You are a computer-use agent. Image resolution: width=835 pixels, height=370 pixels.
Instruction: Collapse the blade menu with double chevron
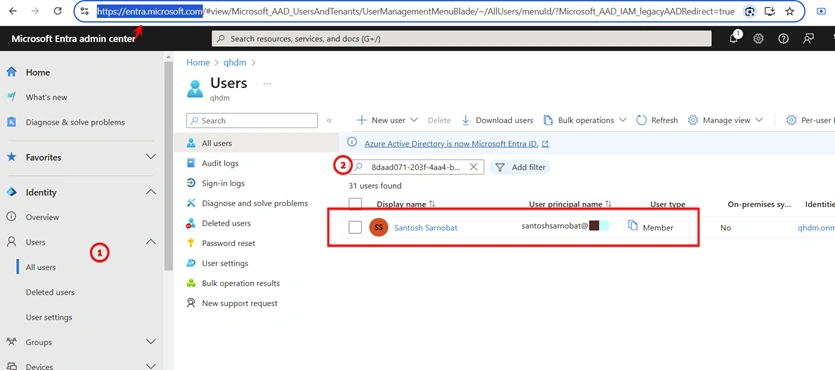click(329, 120)
